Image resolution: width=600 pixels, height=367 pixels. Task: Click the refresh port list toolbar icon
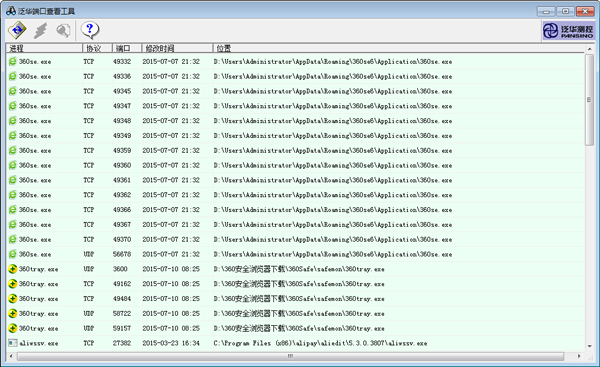17,30
